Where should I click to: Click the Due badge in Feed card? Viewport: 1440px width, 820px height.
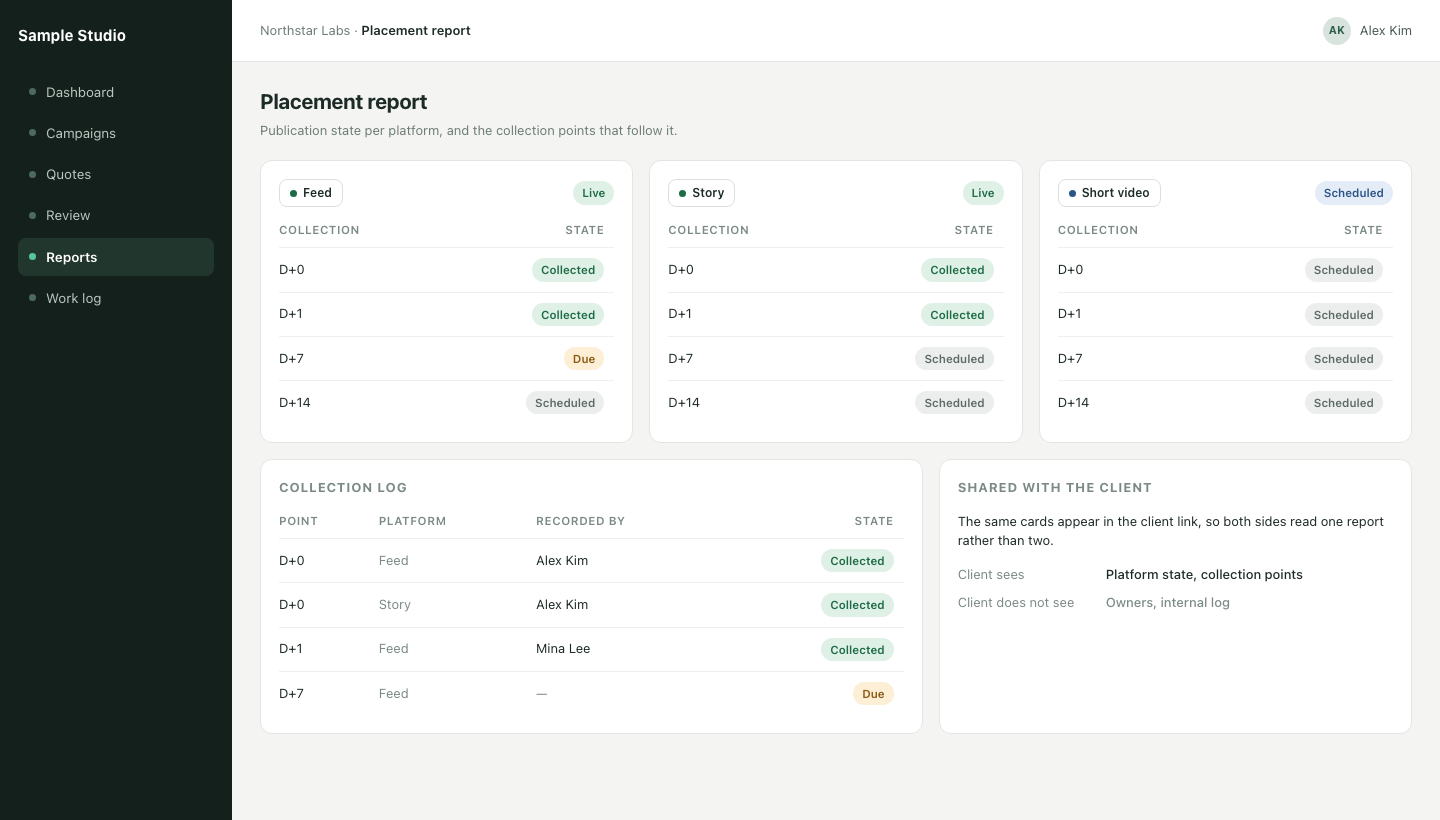584,359
